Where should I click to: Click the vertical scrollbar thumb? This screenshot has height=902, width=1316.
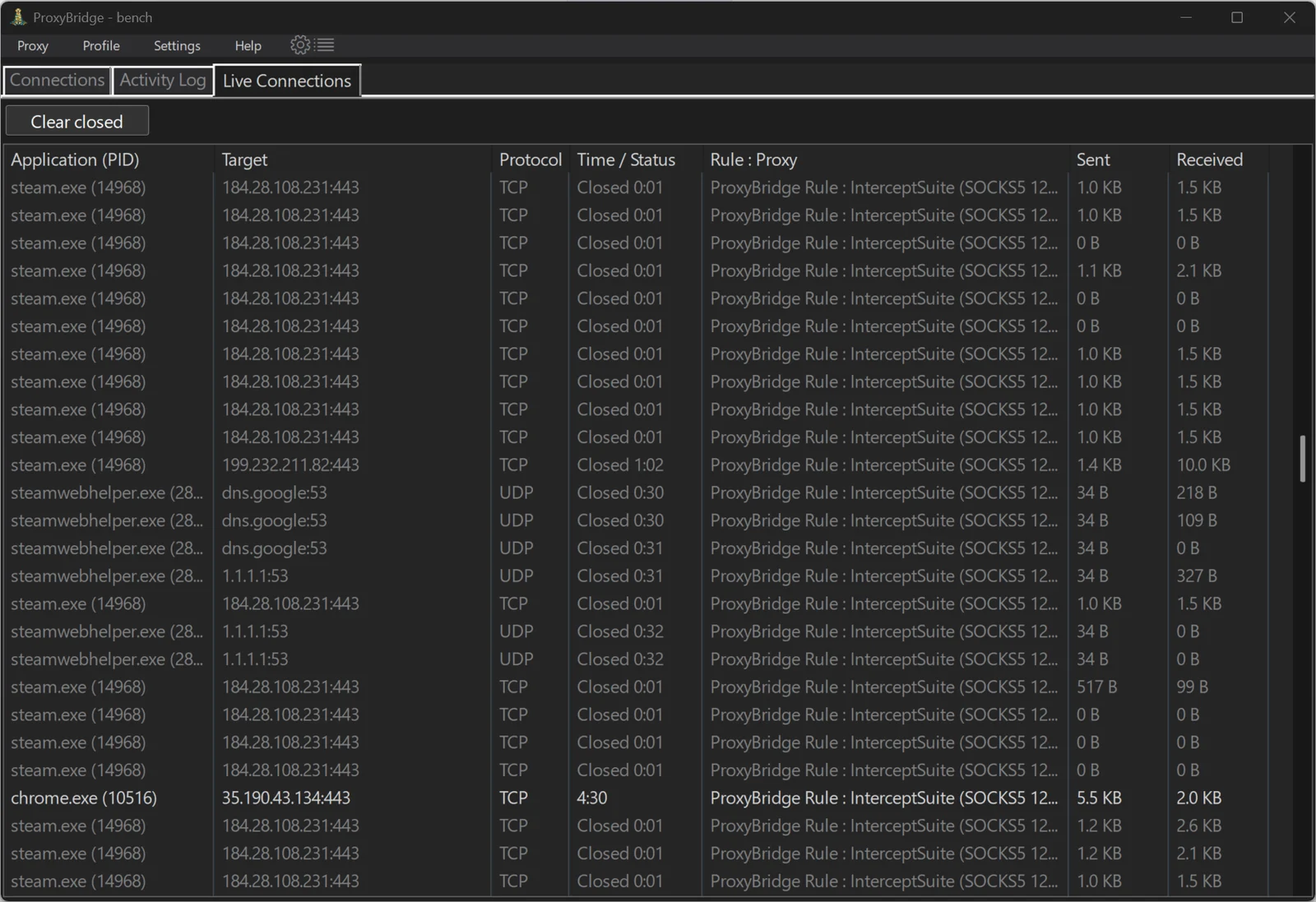(1302, 459)
